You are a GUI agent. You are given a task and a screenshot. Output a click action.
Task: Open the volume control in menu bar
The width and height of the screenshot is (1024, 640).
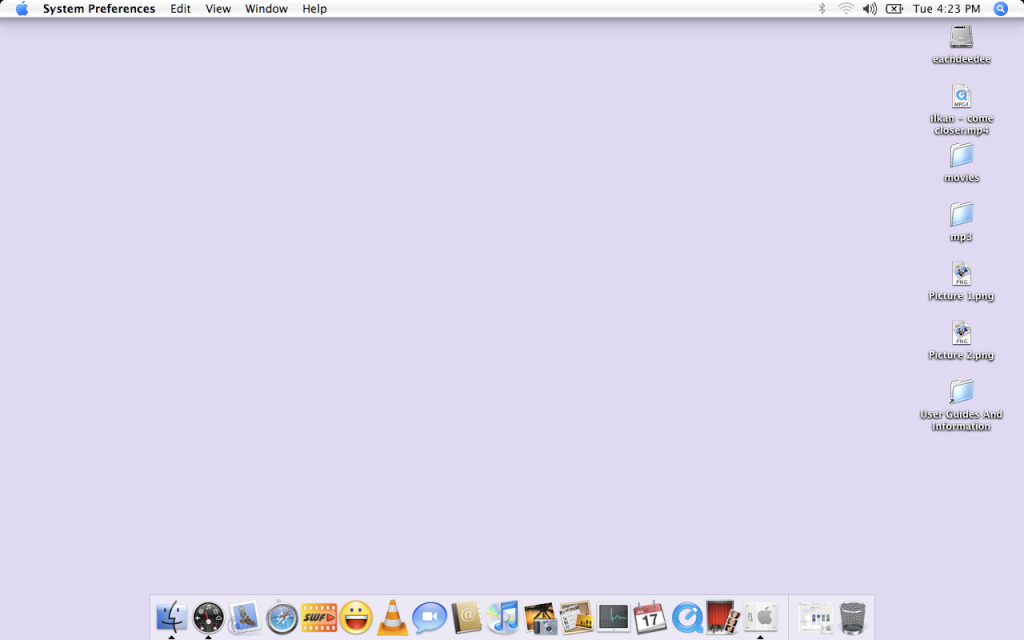tap(869, 9)
